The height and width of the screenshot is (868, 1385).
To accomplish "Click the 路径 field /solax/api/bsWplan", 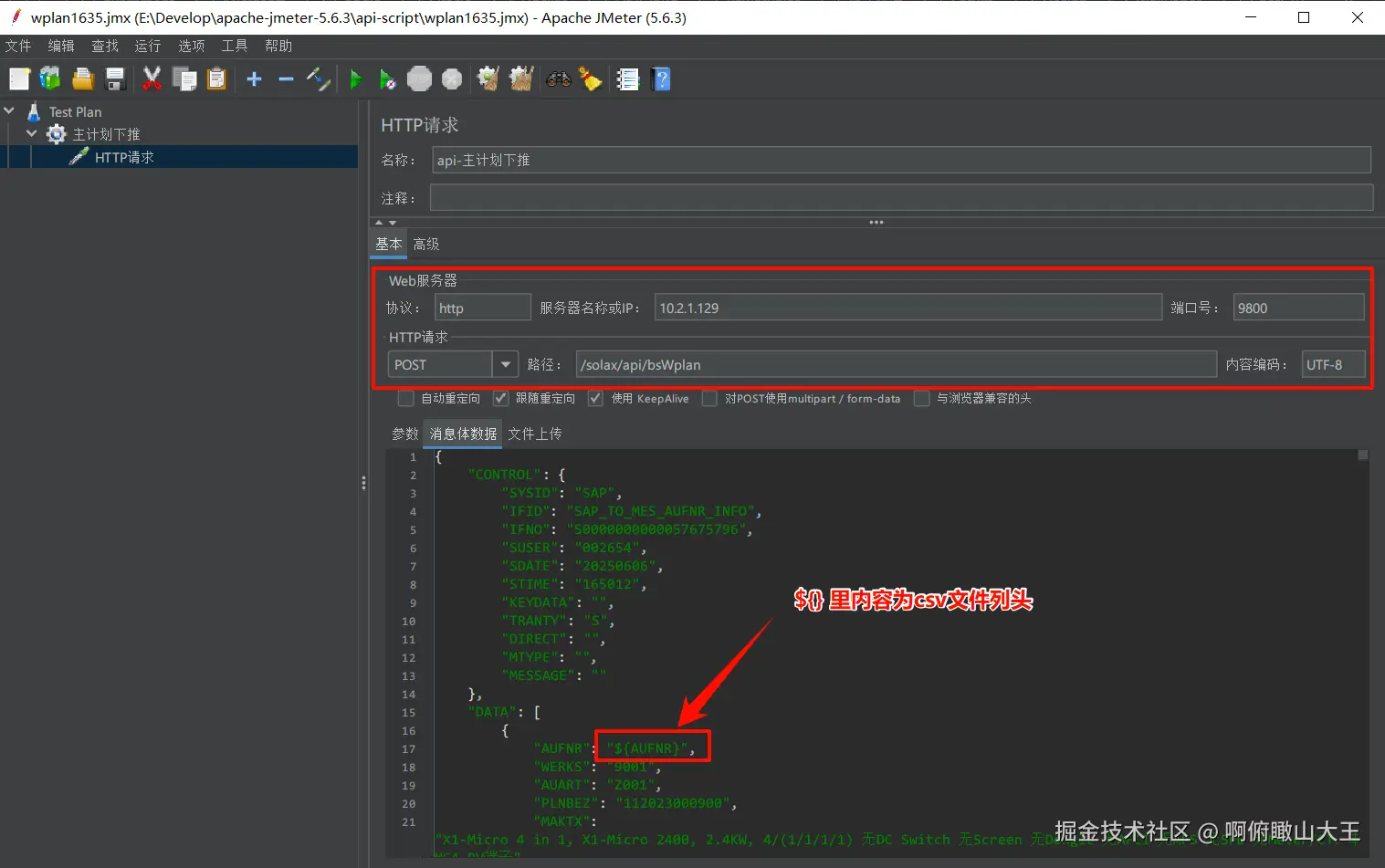I will pyautogui.click(x=896, y=364).
